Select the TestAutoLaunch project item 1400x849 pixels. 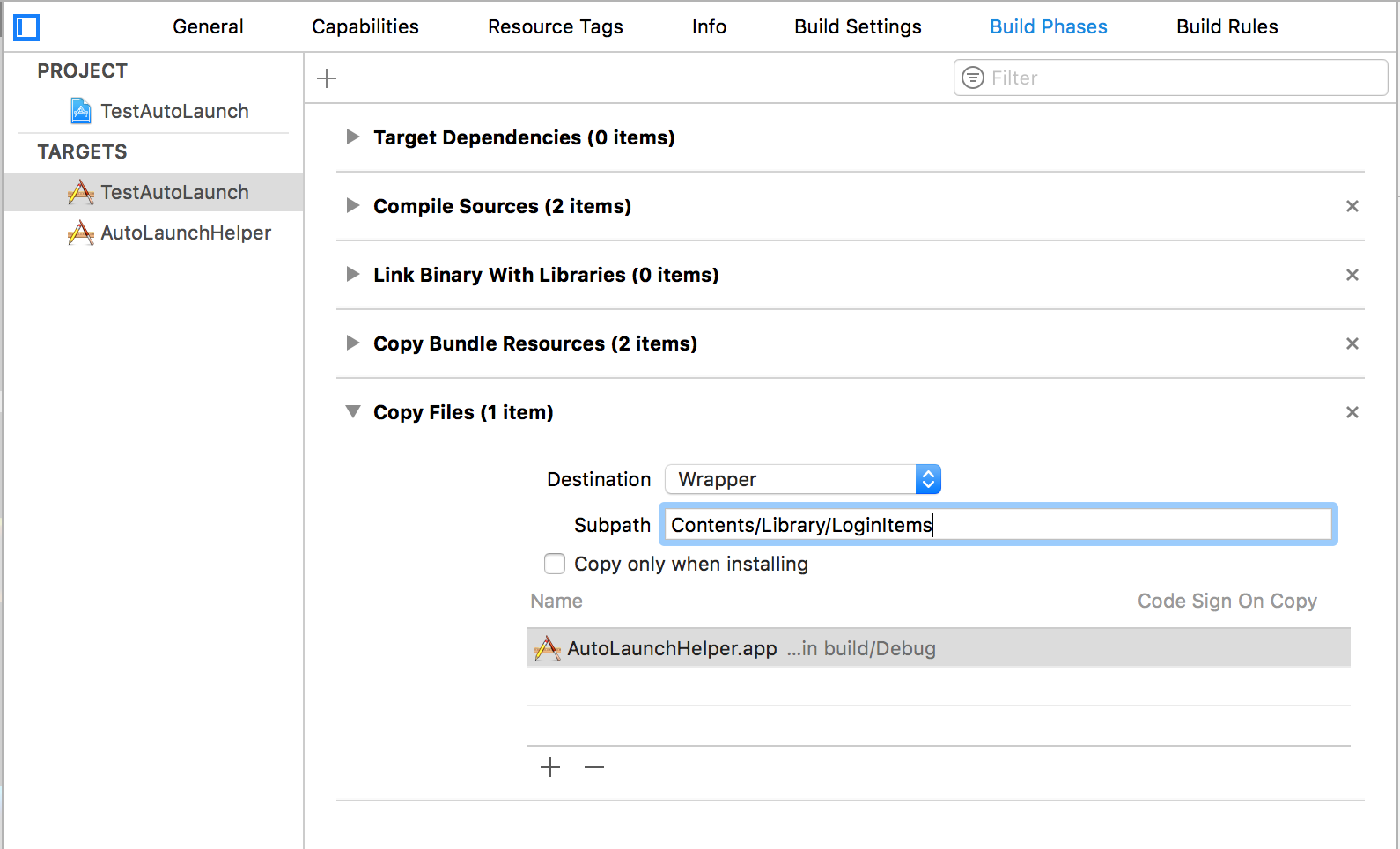(174, 111)
